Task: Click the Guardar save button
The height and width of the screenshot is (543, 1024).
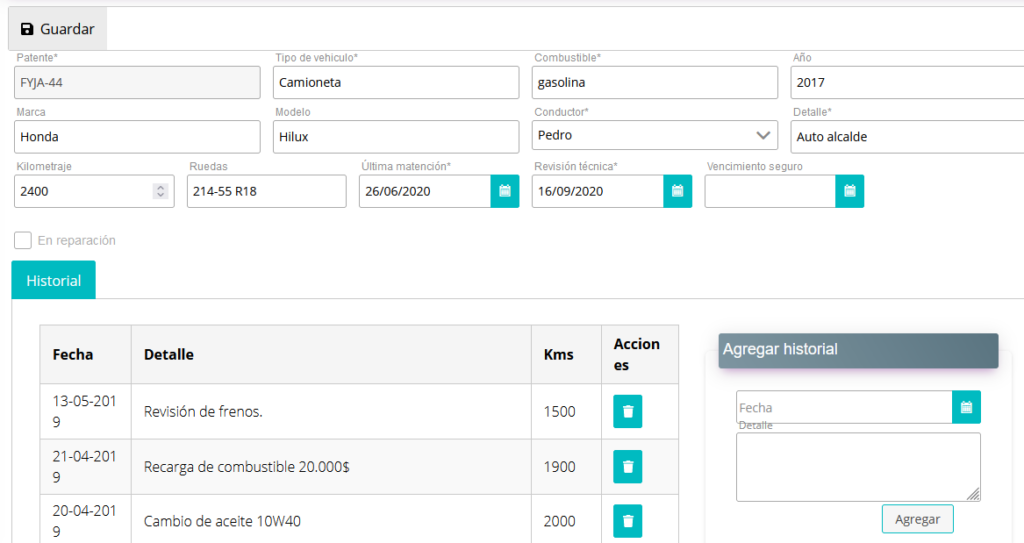Action: 57,29
